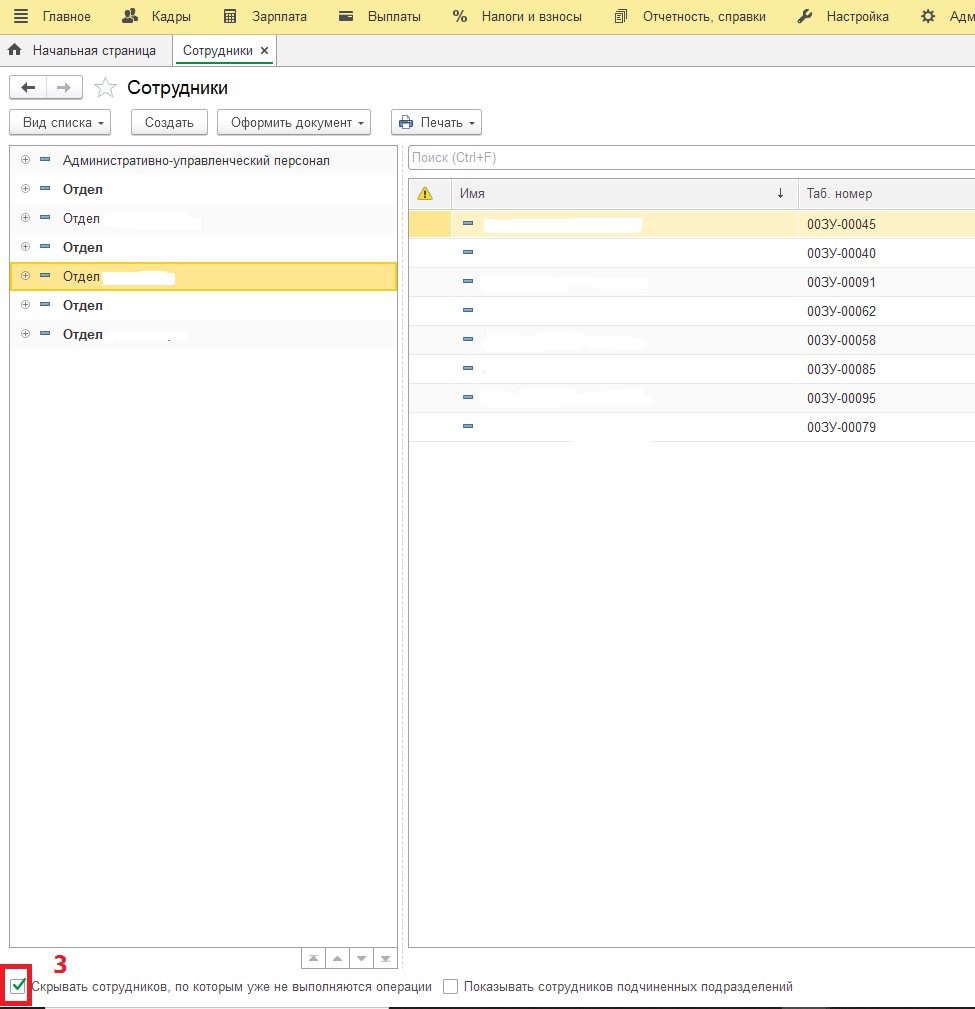
Task: Open the Вид списка dropdown
Action: point(60,122)
